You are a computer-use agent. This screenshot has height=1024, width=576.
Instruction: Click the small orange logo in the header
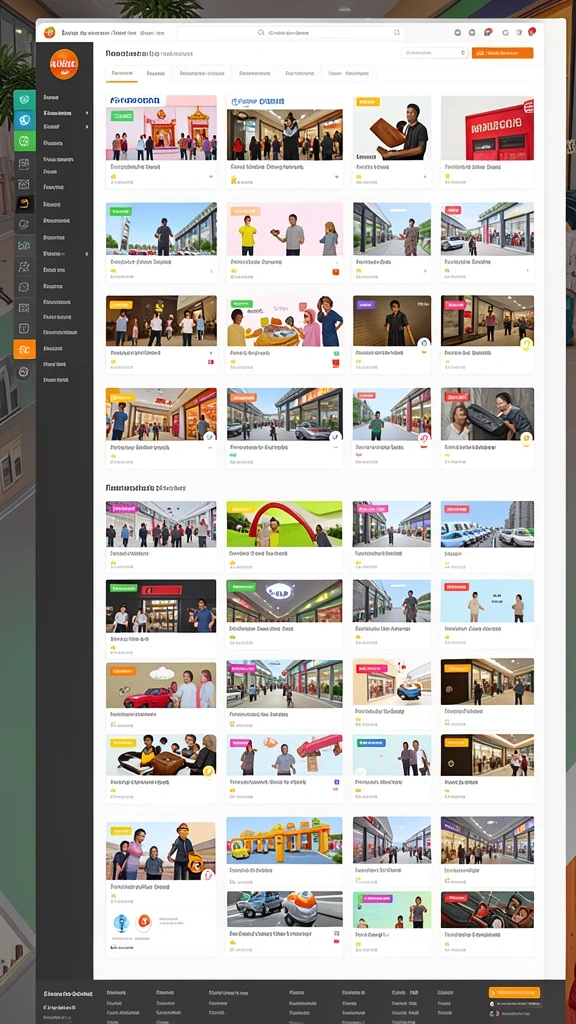tap(49, 32)
